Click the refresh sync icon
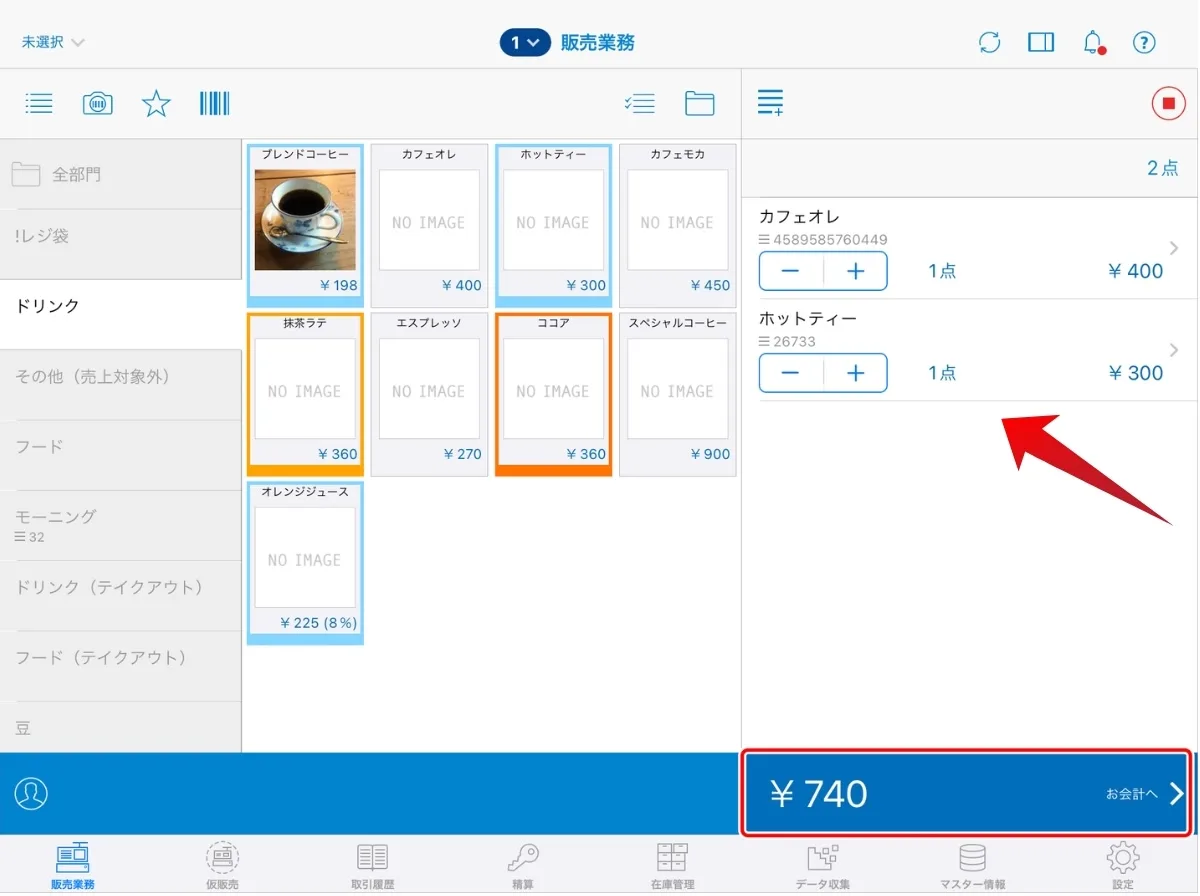This screenshot has height=896, width=1200. (989, 42)
